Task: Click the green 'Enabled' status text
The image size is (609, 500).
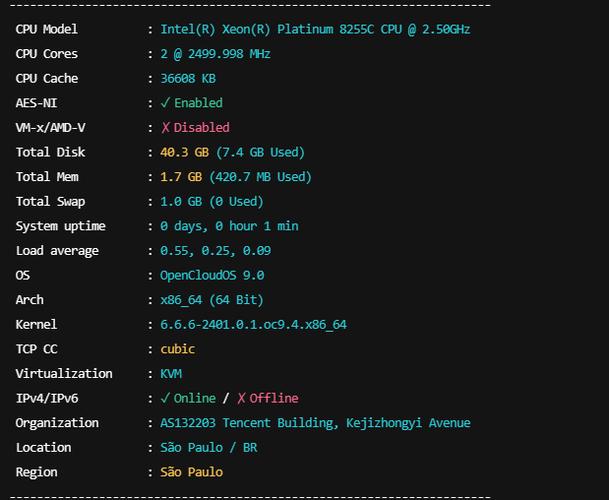Action: pos(198,103)
